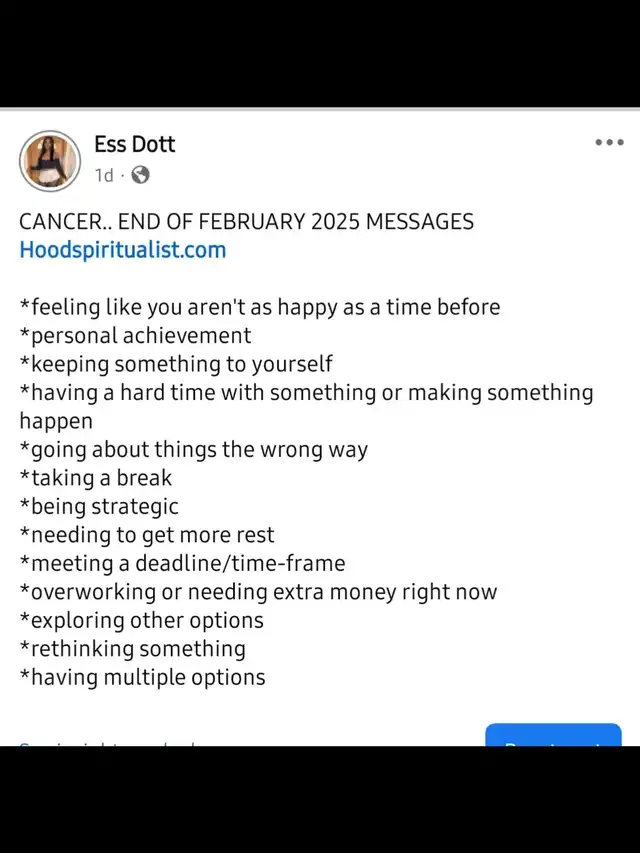Click the partially visible blue button
Image resolution: width=640 pixels, height=853 pixels.
click(x=553, y=735)
